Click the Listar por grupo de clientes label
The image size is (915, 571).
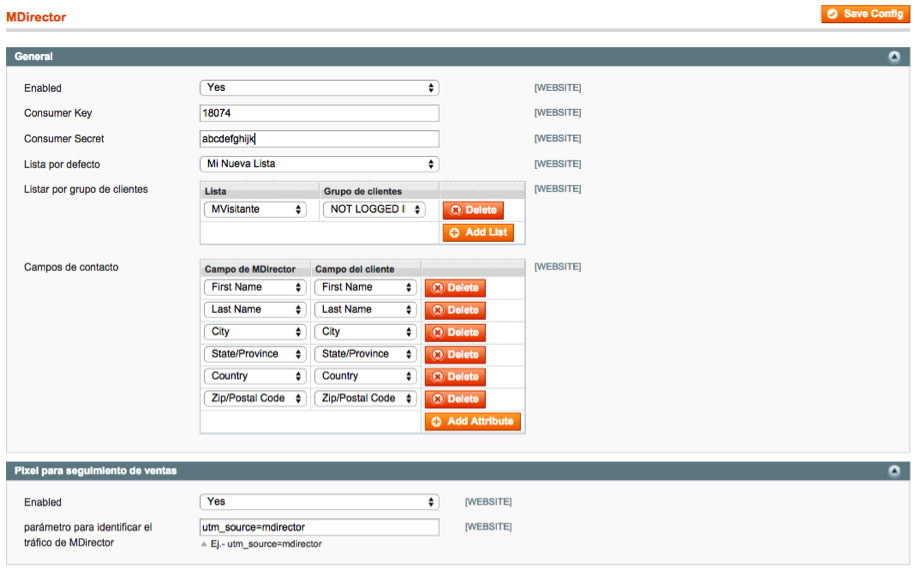(x=86, y=189)
